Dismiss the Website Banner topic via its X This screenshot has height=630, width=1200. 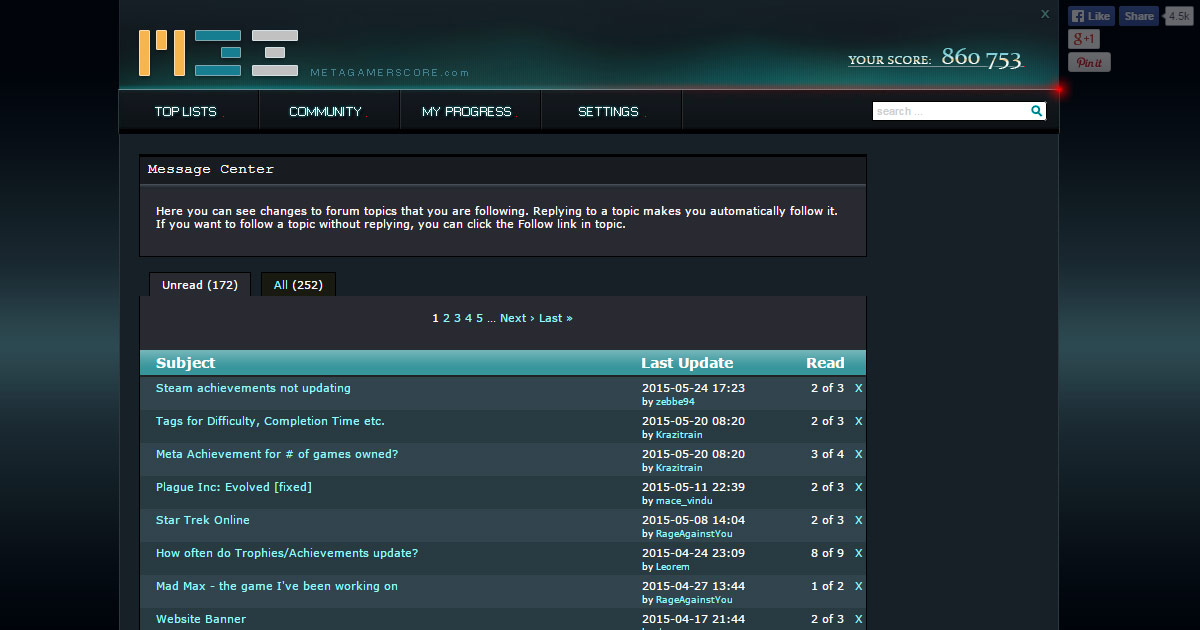pyautogui.click(x=858, y=618)
